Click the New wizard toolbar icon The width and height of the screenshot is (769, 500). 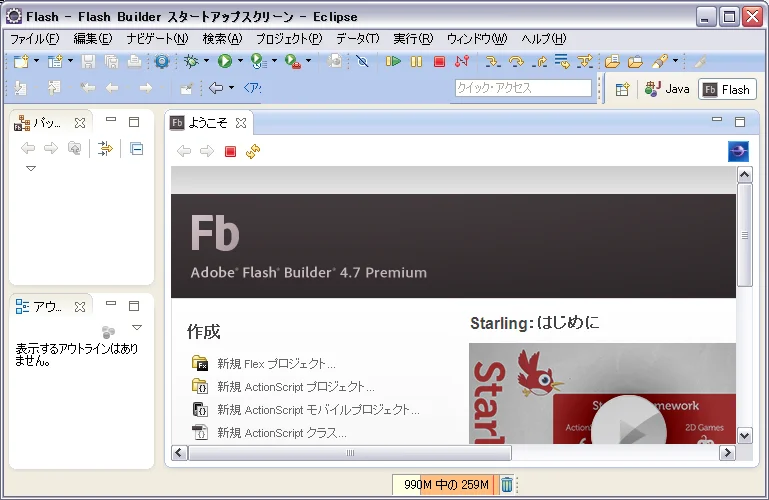coord(21,61)
